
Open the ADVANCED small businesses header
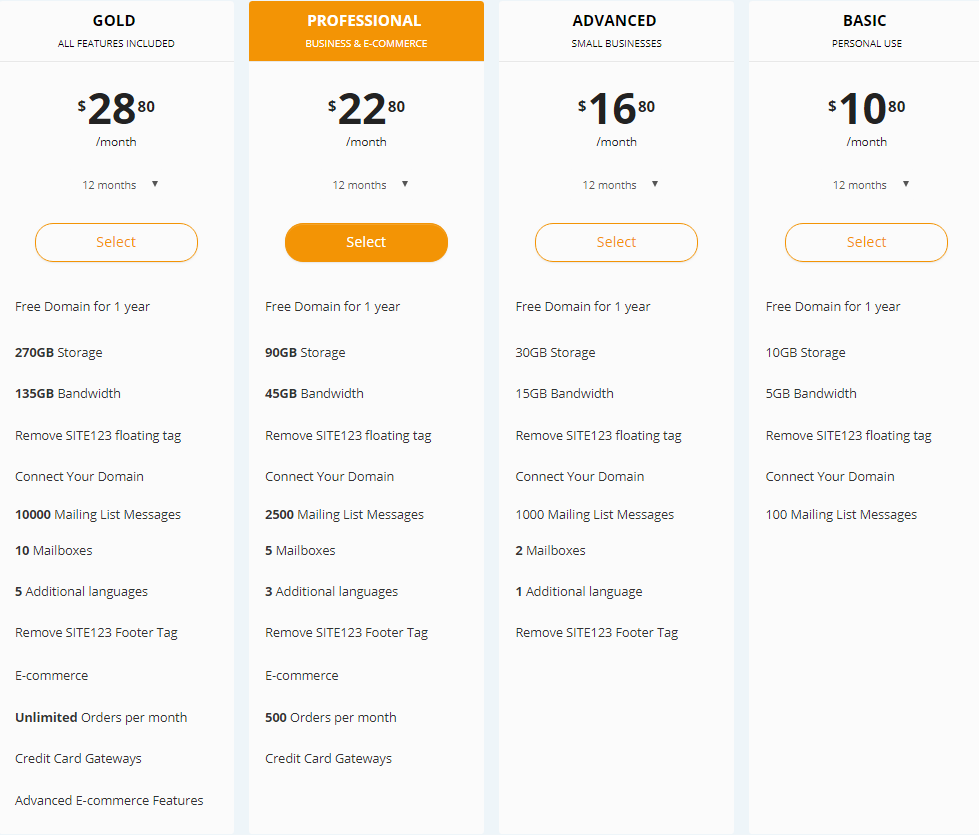[614, 30]
